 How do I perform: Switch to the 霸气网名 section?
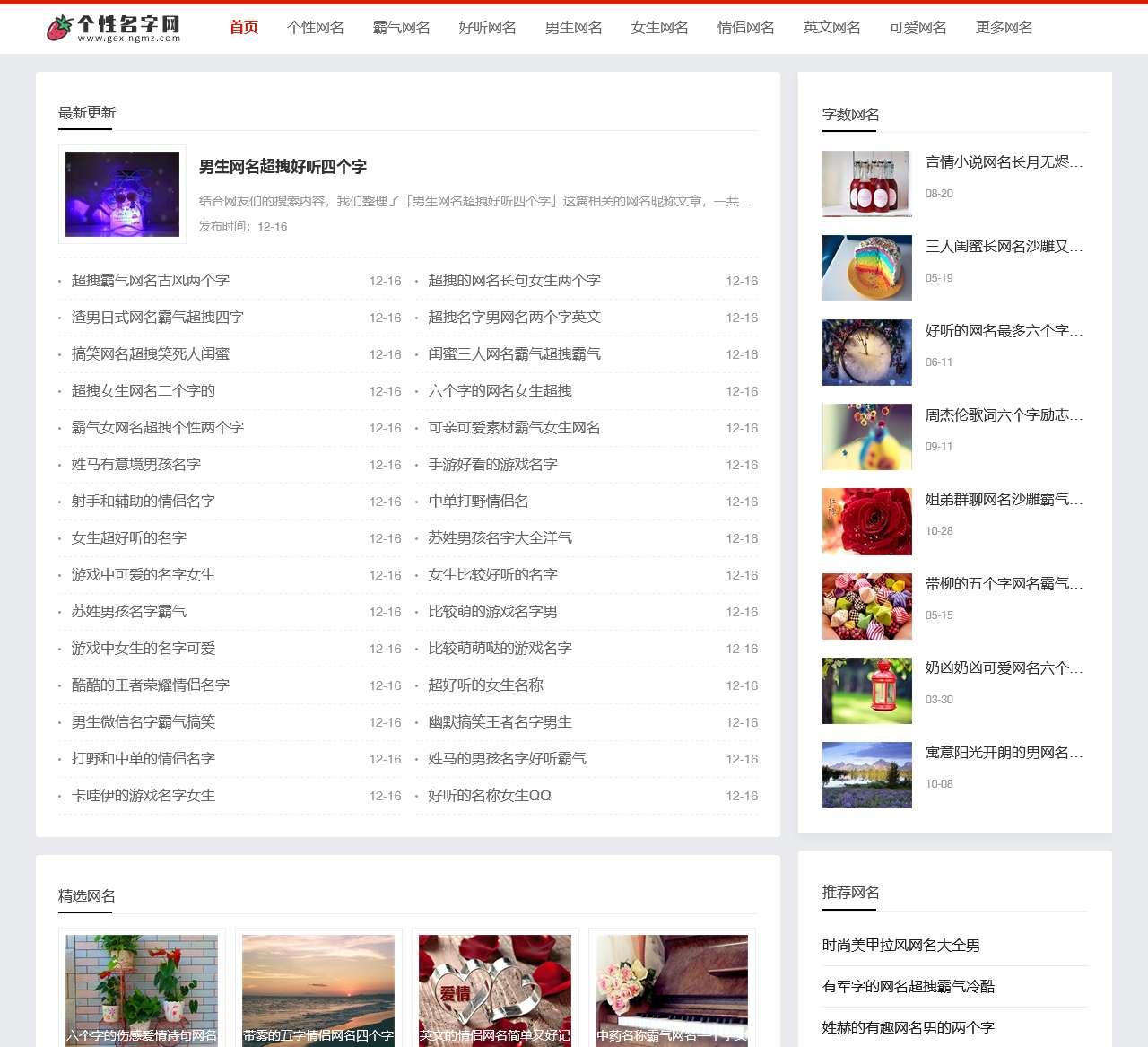[x=401, y=28]
